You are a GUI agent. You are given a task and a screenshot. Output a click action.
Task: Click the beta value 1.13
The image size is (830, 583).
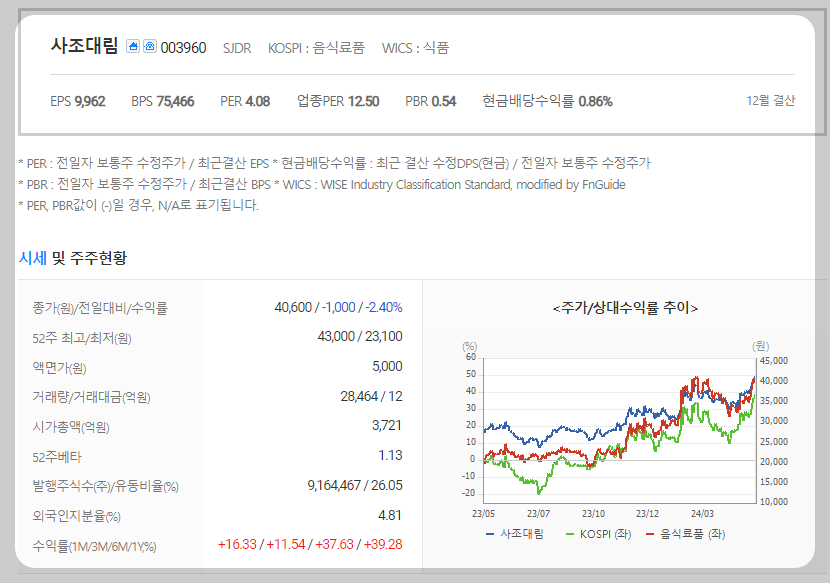pyautogui.click(x=391, y=455)
